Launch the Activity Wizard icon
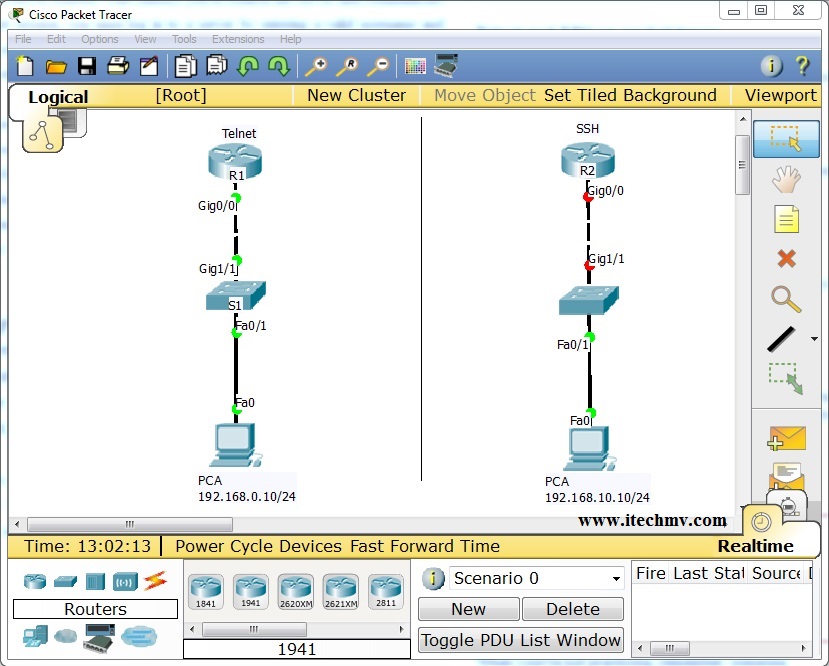 click(x=149, y=66)
